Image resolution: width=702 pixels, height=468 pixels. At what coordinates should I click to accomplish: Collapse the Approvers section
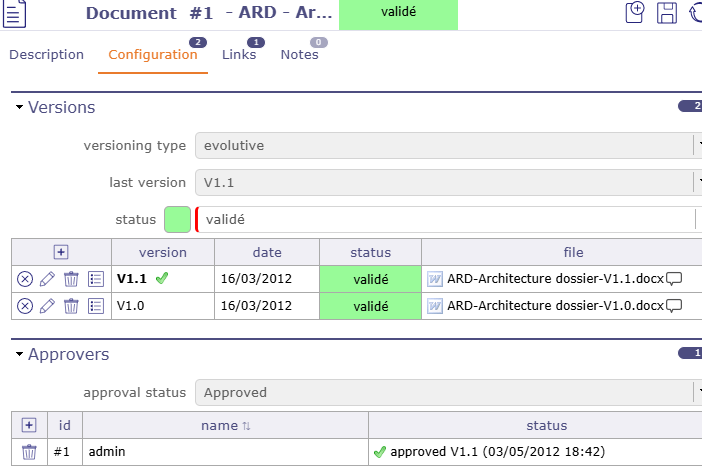[x=19, y=355]
